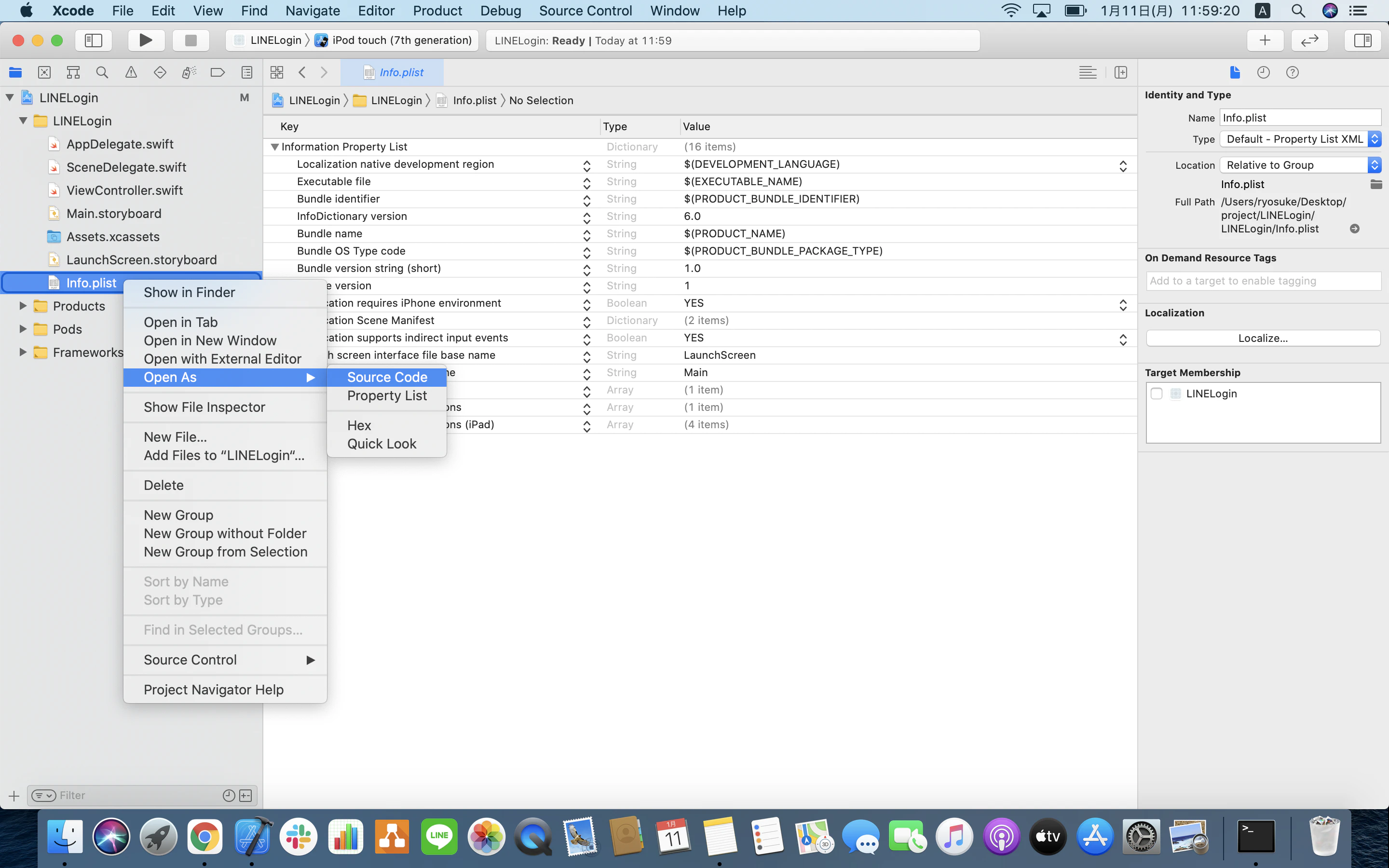Image resolution: width=1389 pixels, height=868 pixels.
Task: Select the Project navigator folder icon
Action: (15, 72)
